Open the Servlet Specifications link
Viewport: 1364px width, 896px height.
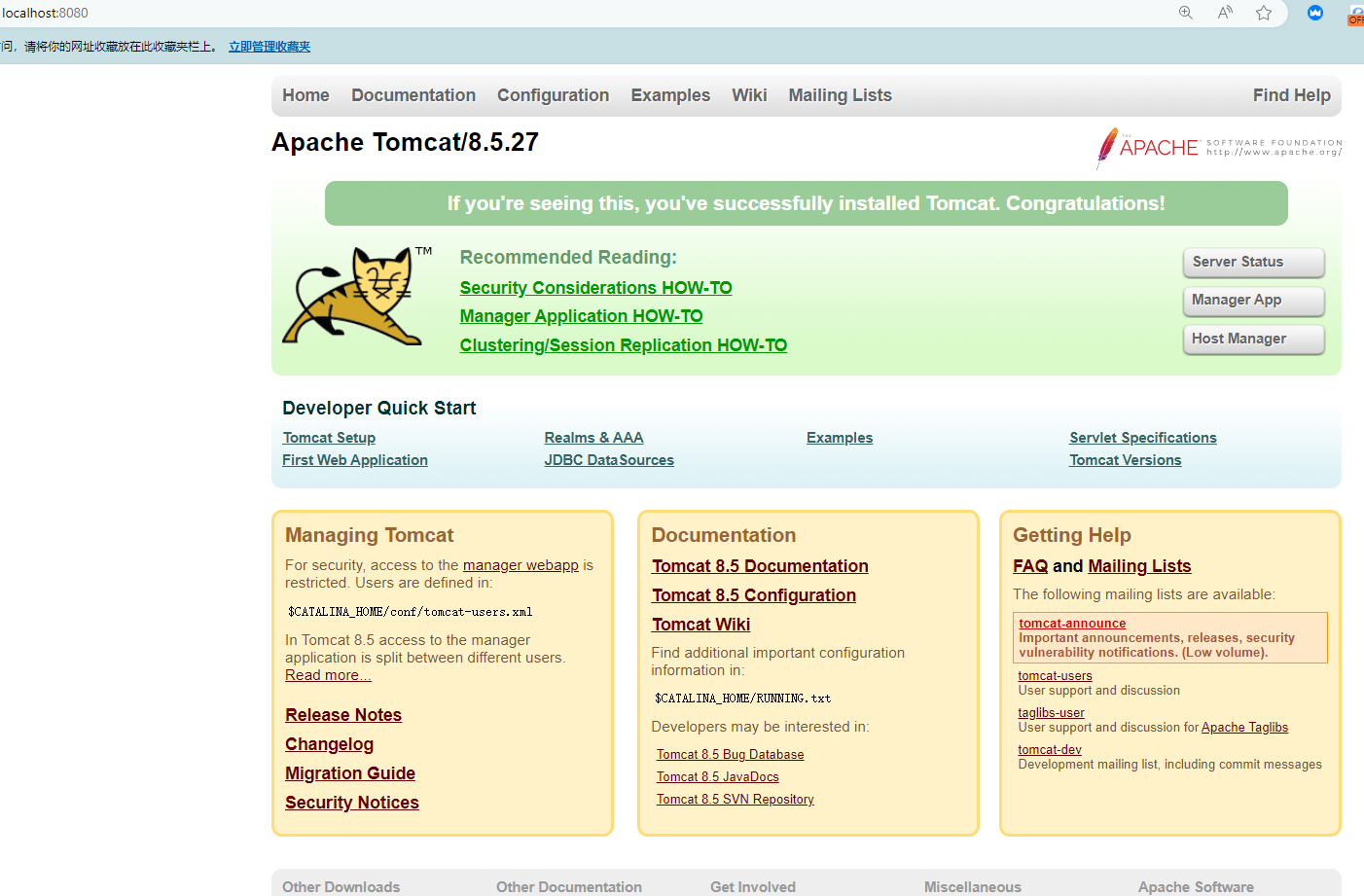[1143, 438]
